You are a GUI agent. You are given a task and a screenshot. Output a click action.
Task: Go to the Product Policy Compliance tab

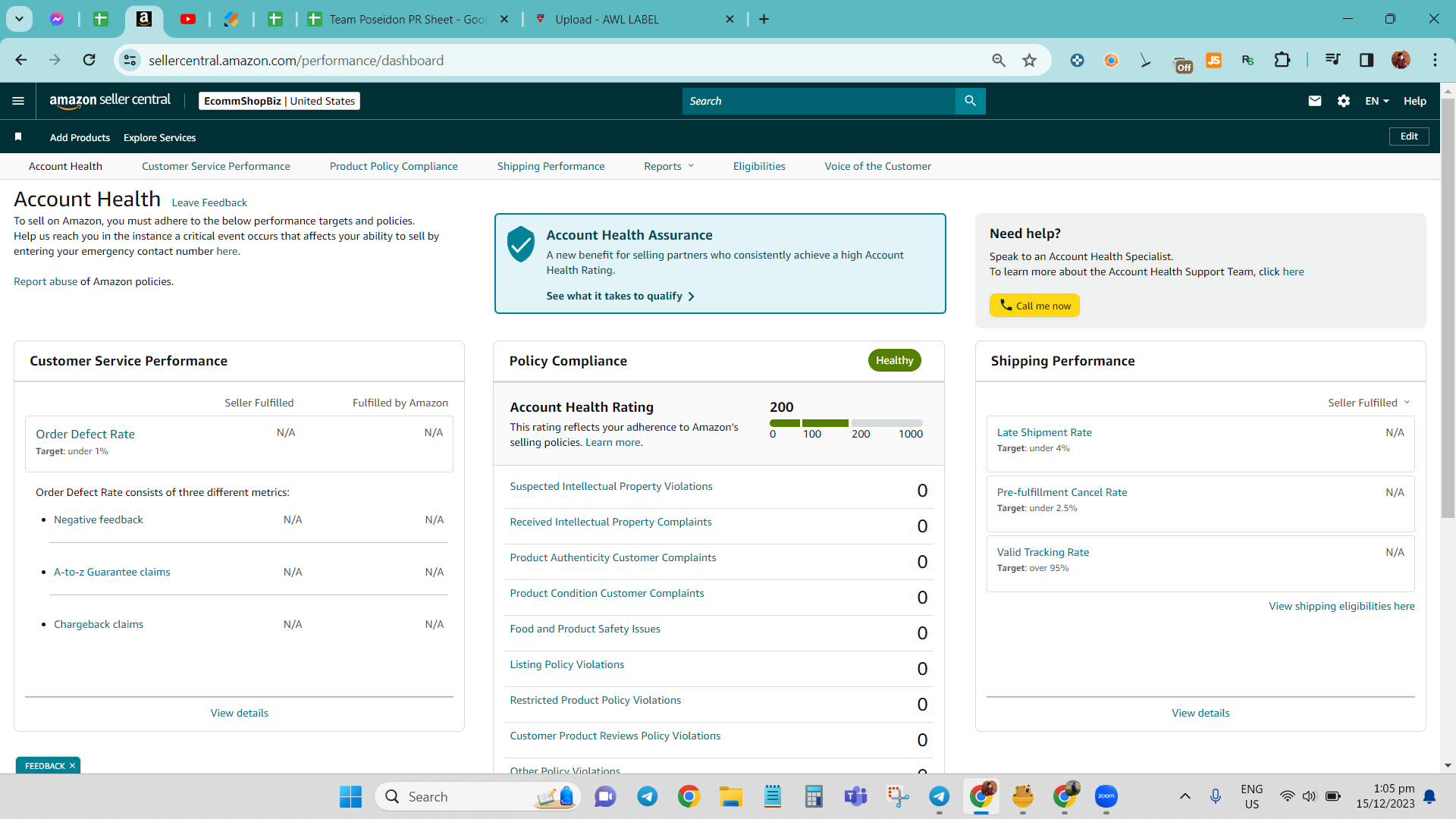394,166
